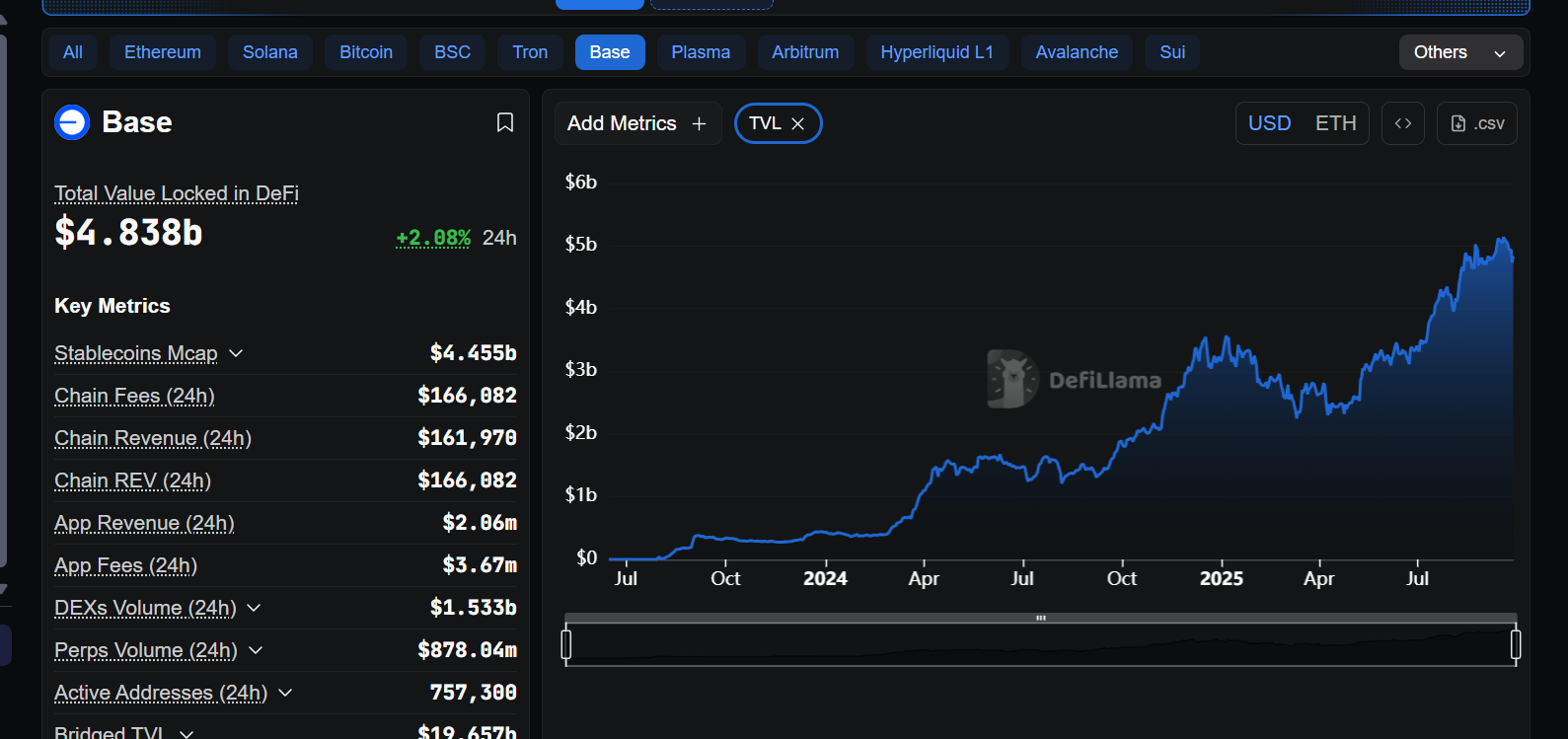Select the Arbitrum chain tab
The image size is (1568, 739).
point(805,52)
